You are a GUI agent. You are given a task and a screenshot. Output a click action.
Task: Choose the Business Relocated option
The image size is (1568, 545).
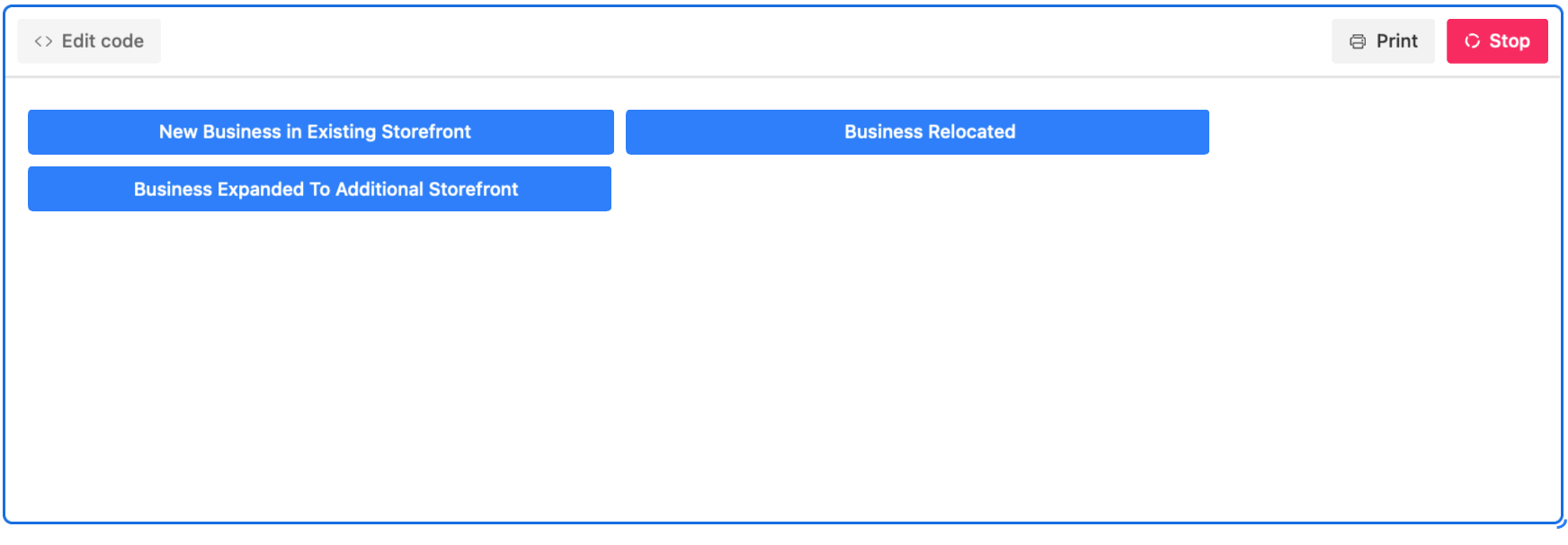(917, 132)
